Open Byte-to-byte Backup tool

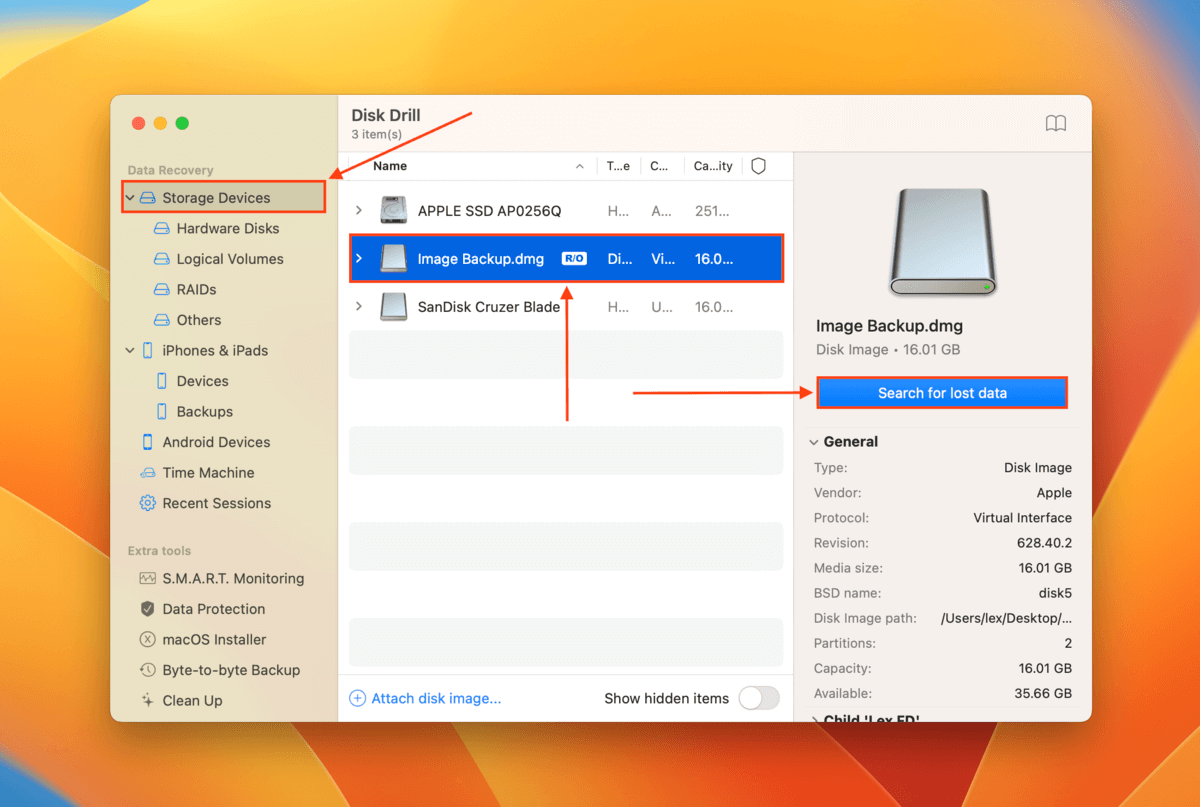230,670
